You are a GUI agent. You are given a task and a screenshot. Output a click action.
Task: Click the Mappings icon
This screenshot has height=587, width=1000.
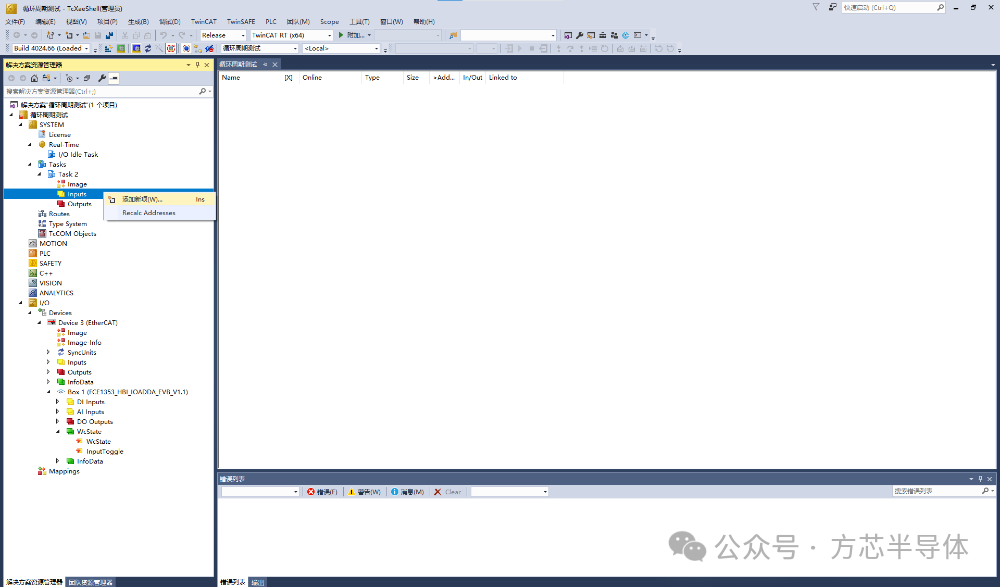[42, 472]
